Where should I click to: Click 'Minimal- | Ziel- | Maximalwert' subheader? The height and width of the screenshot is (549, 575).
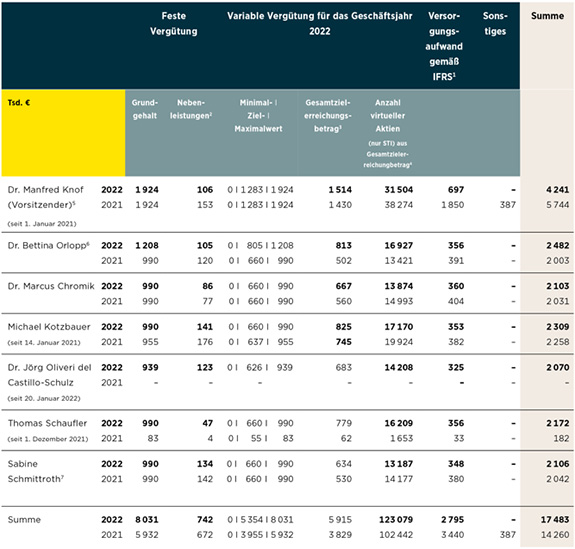(258, 116)
